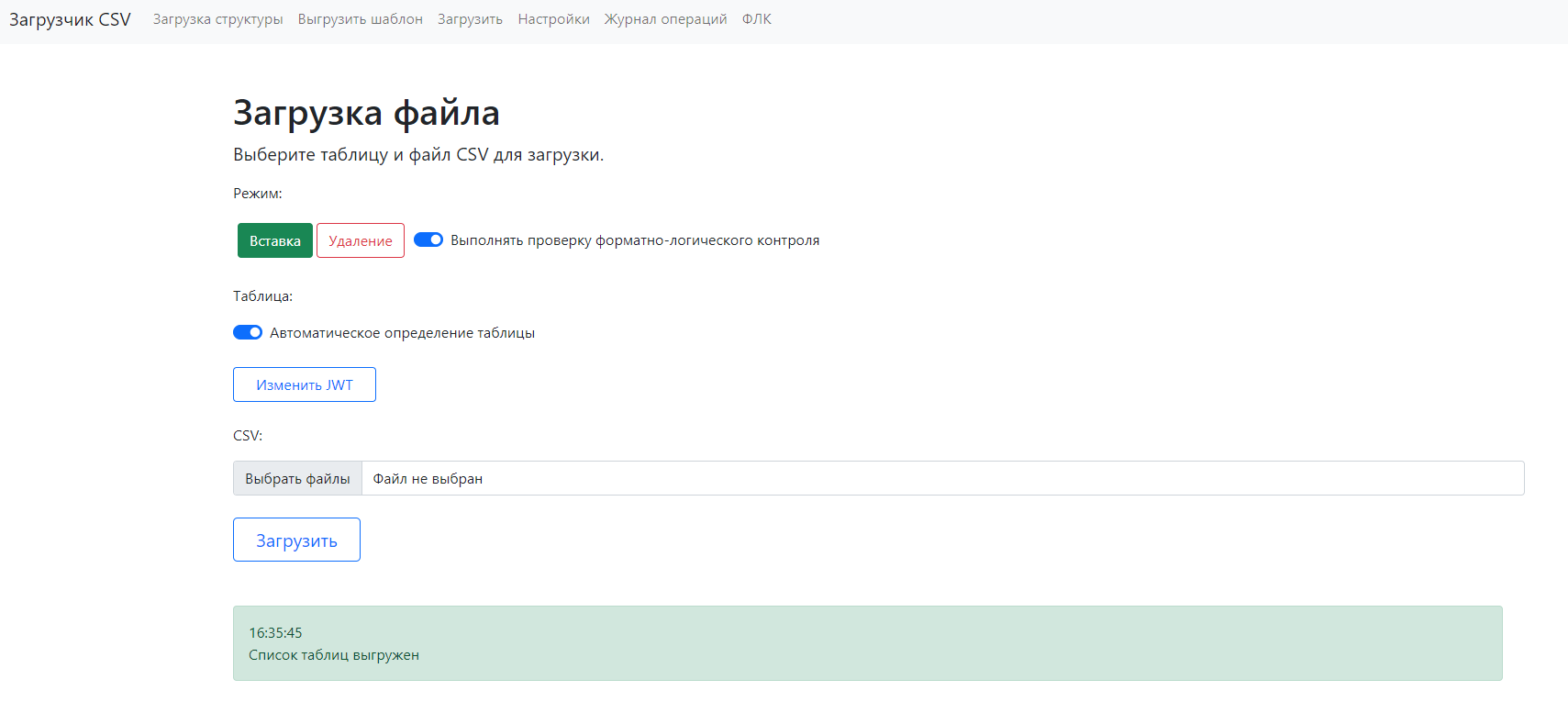Disable the форматно-логического контроля check switch
Image resolution: width=1568 pixels, height=724 pixels.
428,239
